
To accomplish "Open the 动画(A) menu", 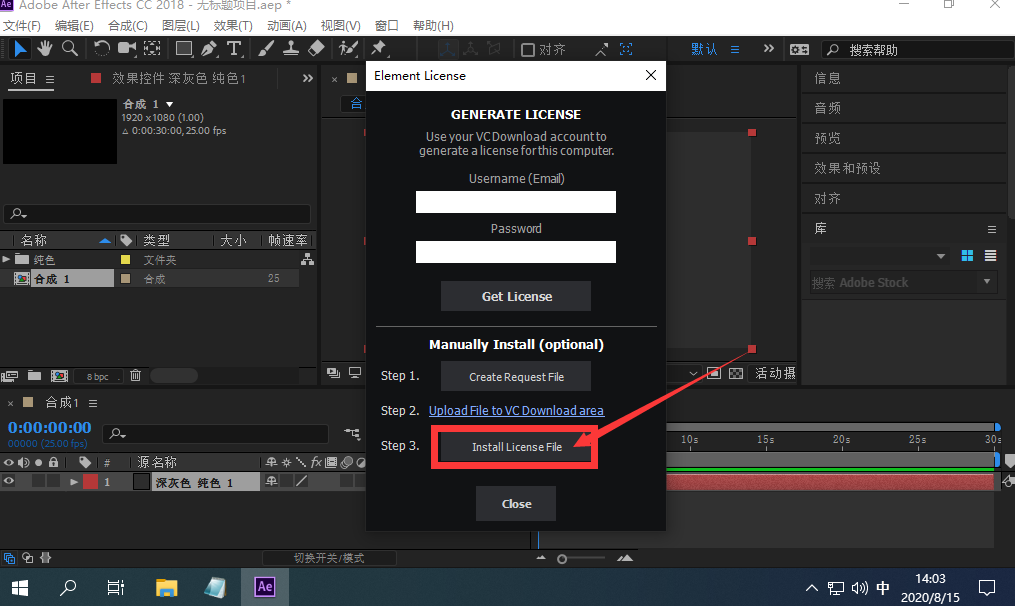I will click(287, 26).
